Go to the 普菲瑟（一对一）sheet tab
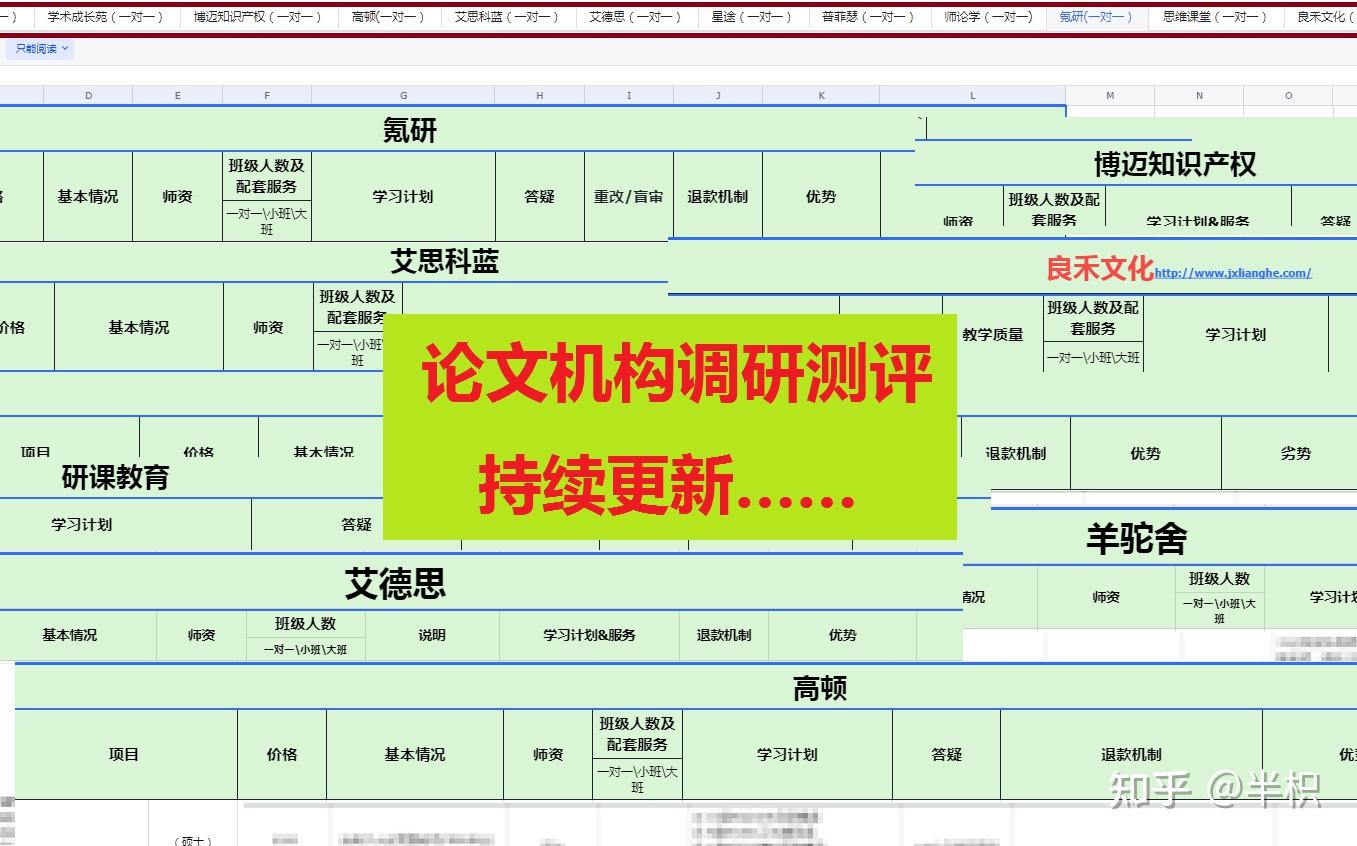Image resolution: width=1357 pixels, height=846 pixels. pos(868,17)
